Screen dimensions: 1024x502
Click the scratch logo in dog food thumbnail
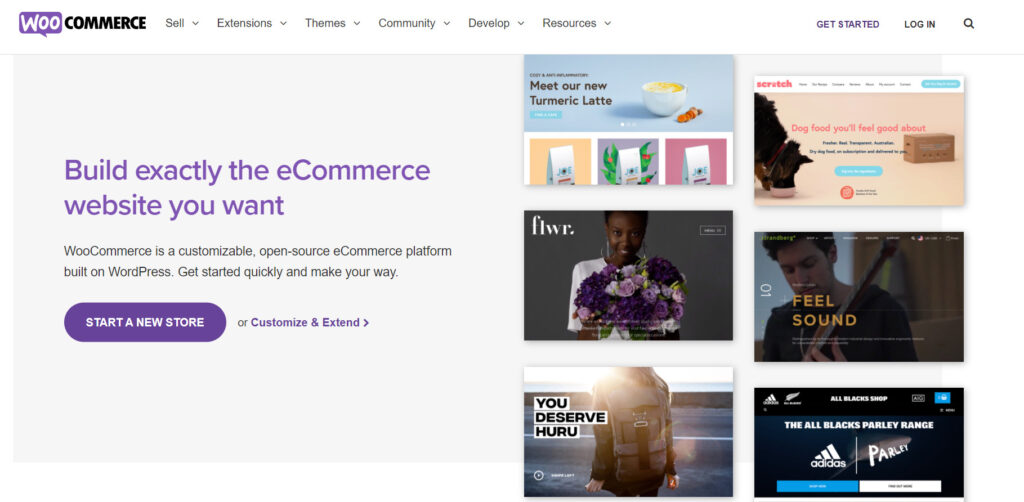click(775, 84)
